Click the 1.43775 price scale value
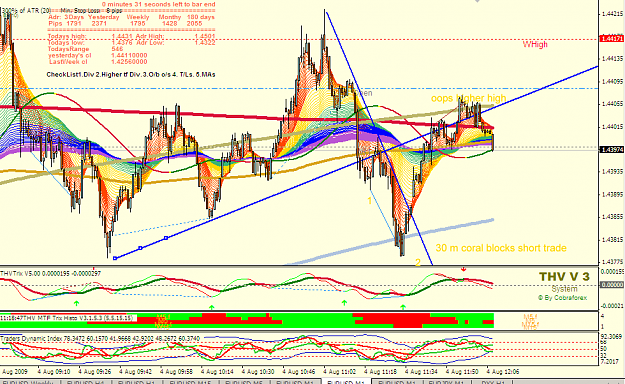Viewport: 625px width, 384px height. [612, 262]
